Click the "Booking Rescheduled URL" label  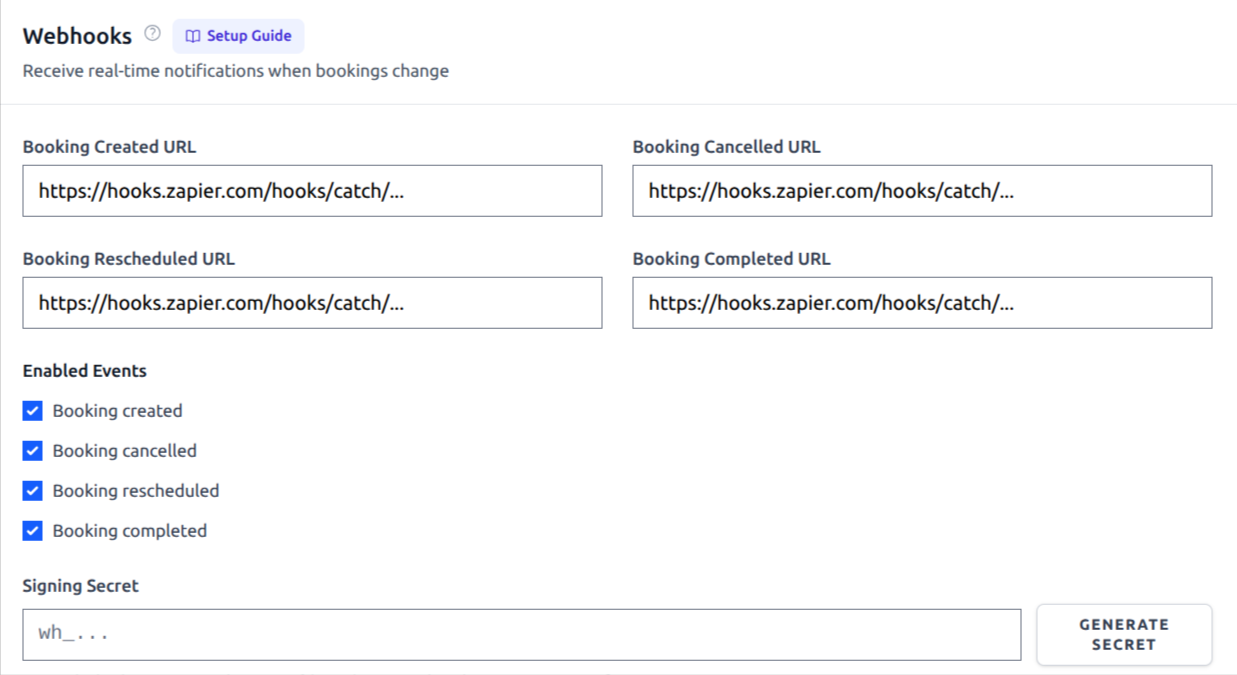point(129,259)
